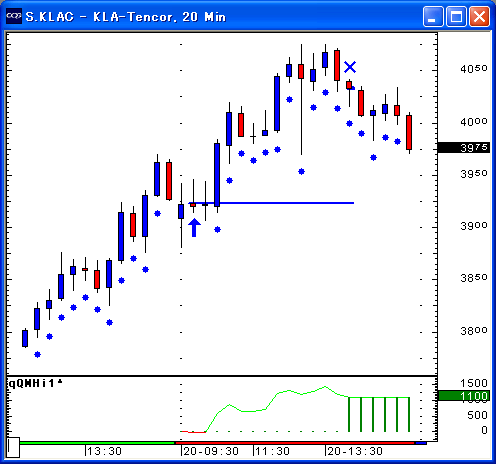Click the 1500 study scale label
This screenshot has width=496, height=464.
tap(474, 383)
